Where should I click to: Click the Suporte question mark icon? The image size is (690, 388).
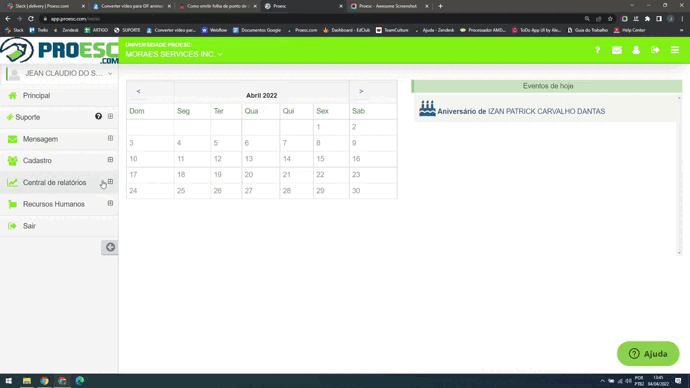coord(99,117)
